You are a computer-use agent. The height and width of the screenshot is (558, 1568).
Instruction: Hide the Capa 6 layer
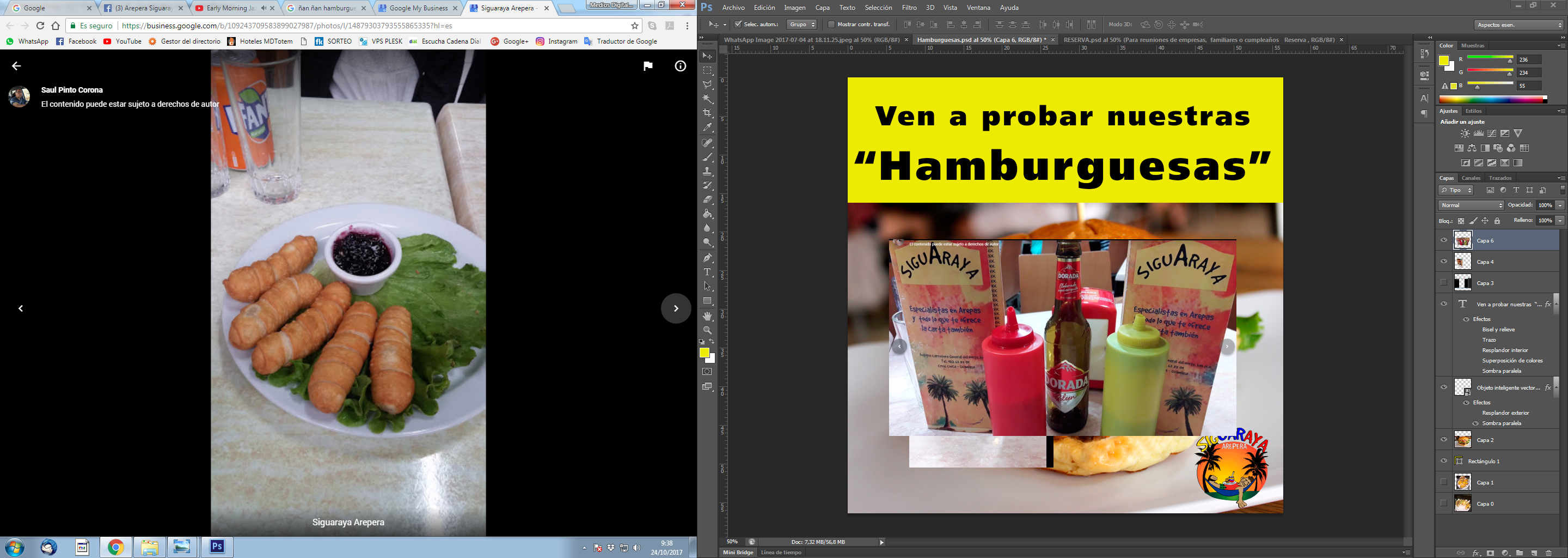(1444, 241)
